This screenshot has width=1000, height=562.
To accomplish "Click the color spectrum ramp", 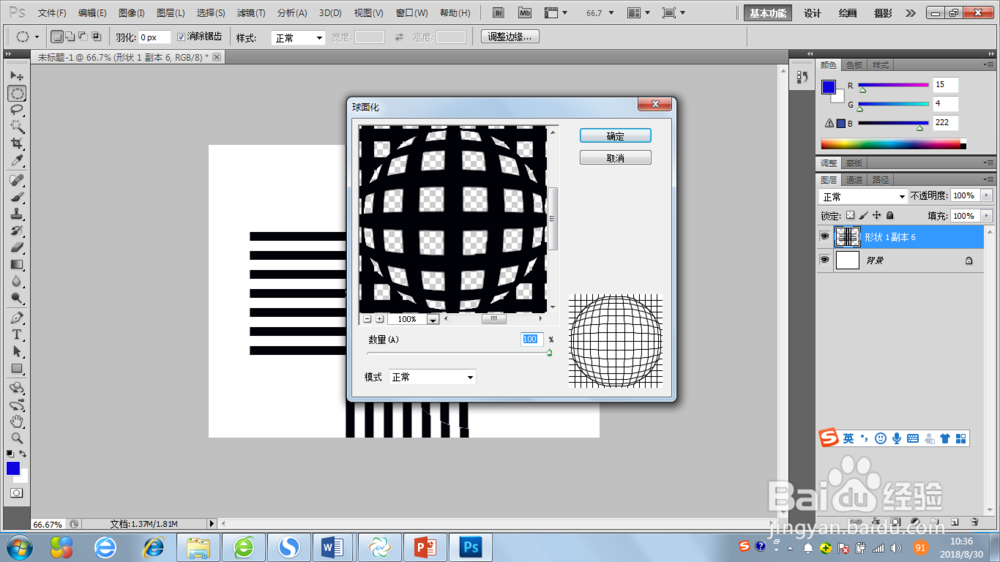I will [893, 144].
